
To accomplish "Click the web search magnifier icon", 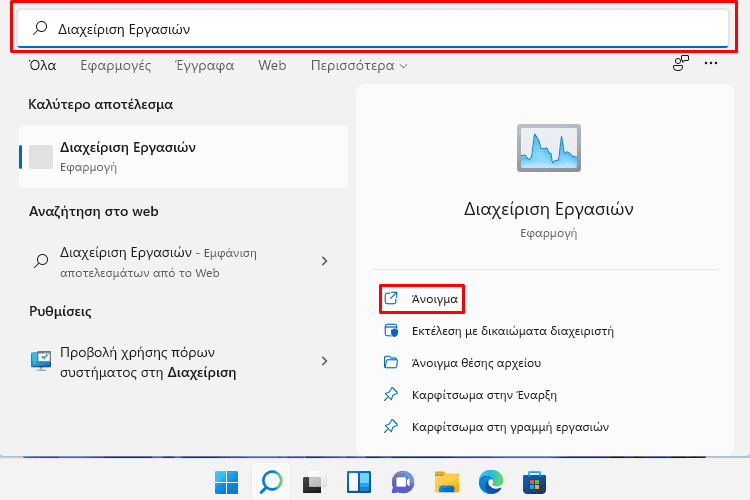I will (41, 261).
